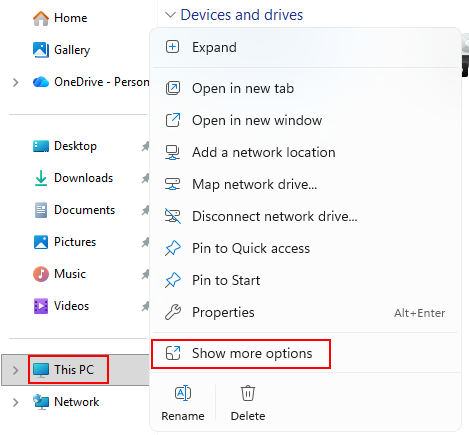This screenshot has width=469, height=435.
Task: Click the Home icon in sidebar
Action: (x=41, y=18)
